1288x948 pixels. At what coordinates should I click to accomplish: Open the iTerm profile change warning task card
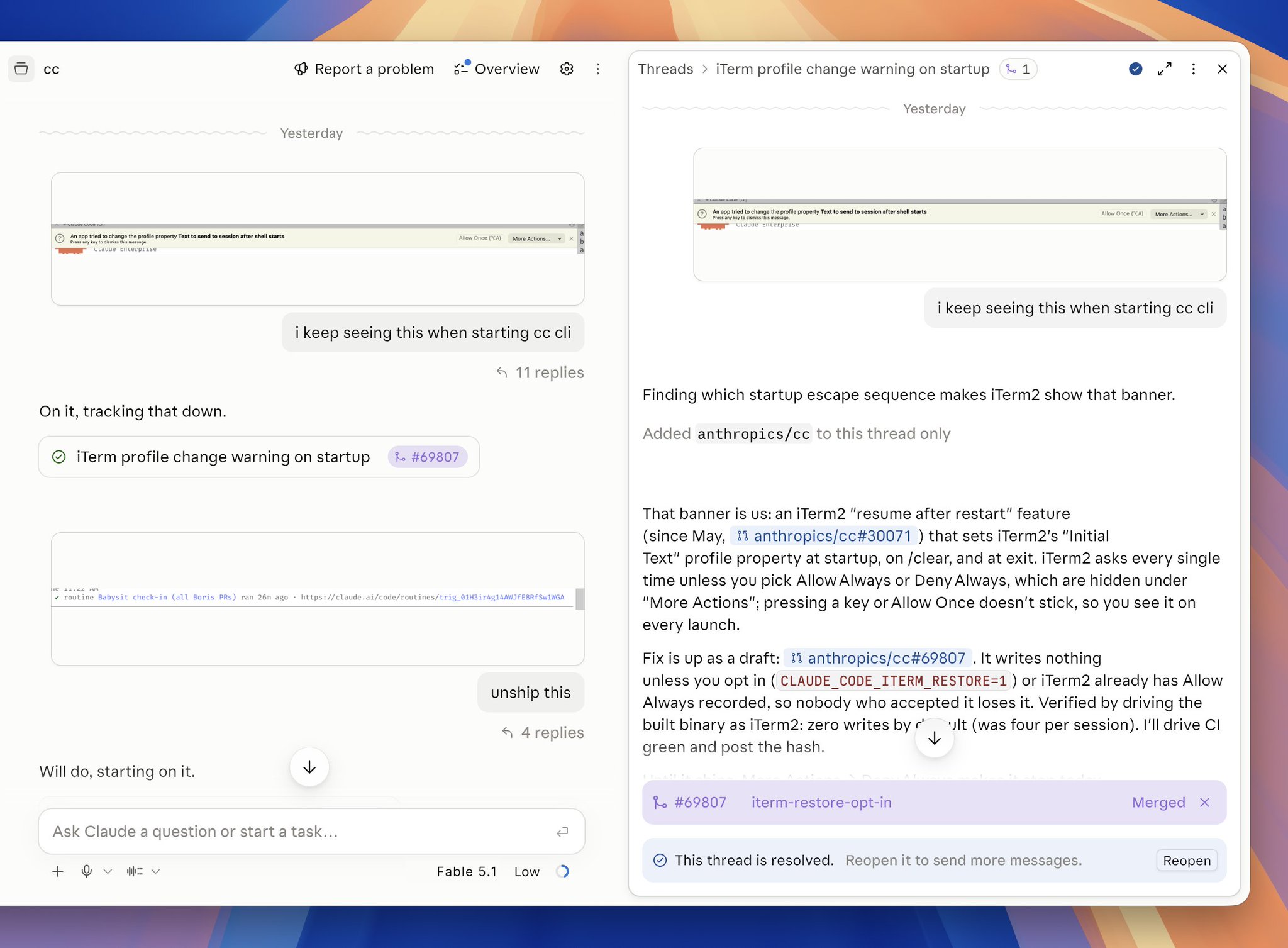pos(258,457)
